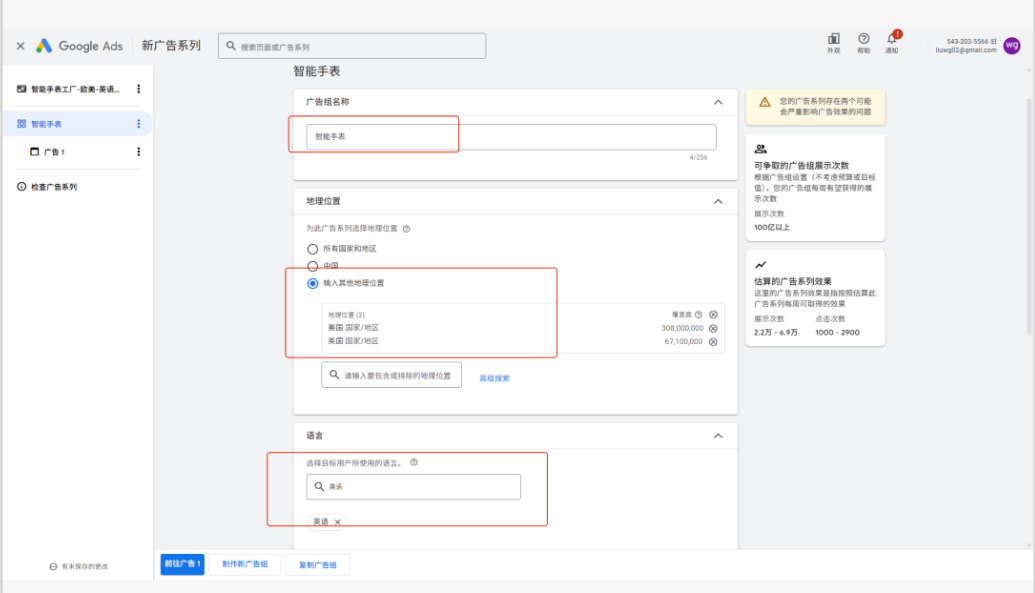Select the 智能手表 ad group in sidebar

pos(46,123)
